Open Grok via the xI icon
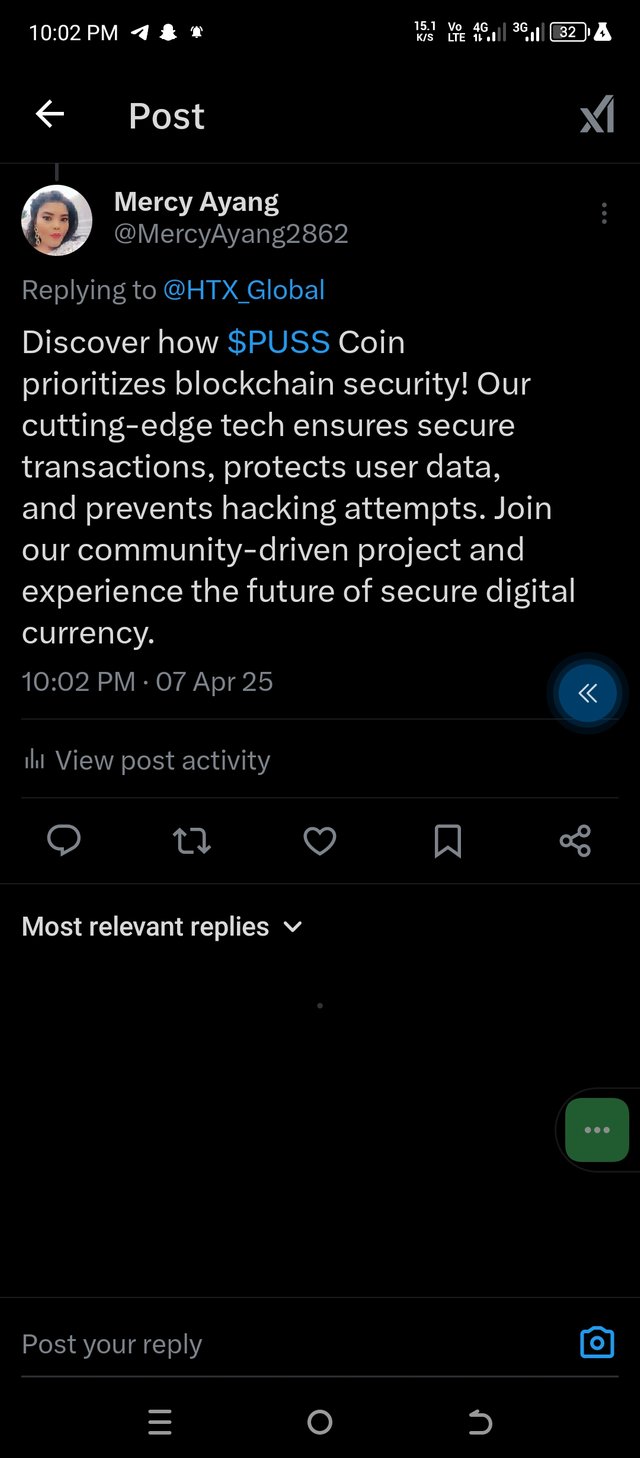 [597, 117]
